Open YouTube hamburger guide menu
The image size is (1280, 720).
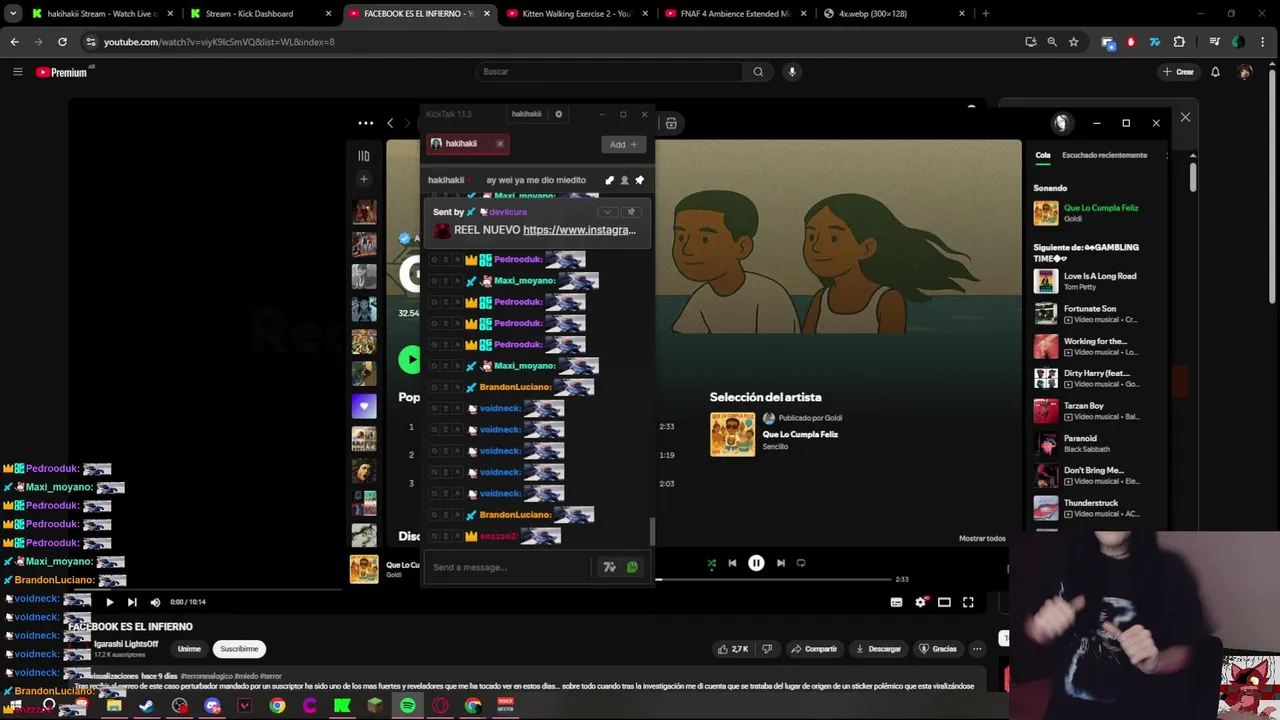(17, 72)
